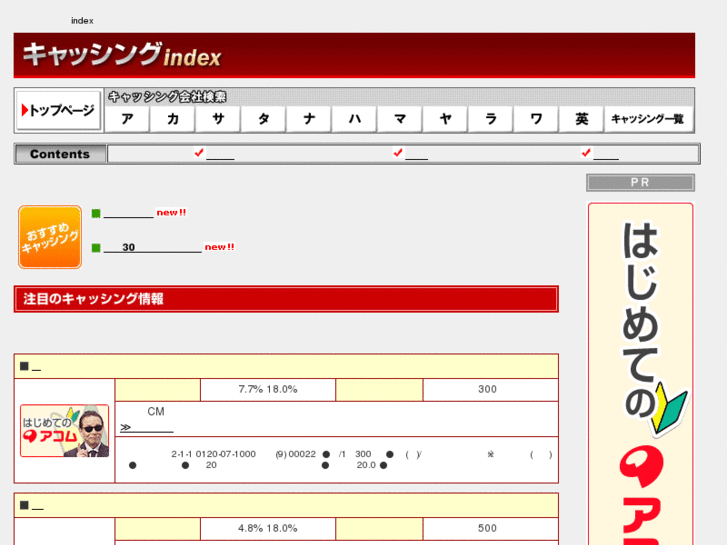Select the カ kana index tab
Image resolution: width=727 pixels, height=545 pixels.
(172, 119)
